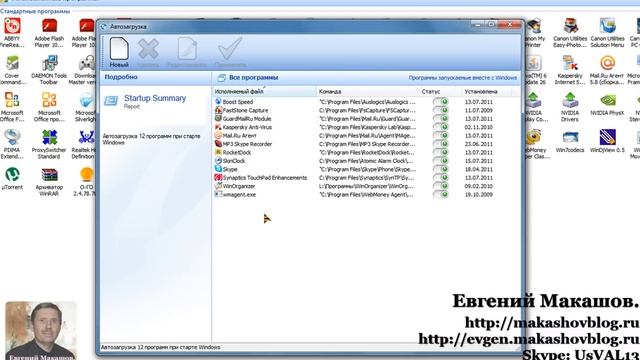Image resolution: width=640 pixels, height=360 pixels.
Task: Close the Автозагрузка window
Action: pos(510,25)
